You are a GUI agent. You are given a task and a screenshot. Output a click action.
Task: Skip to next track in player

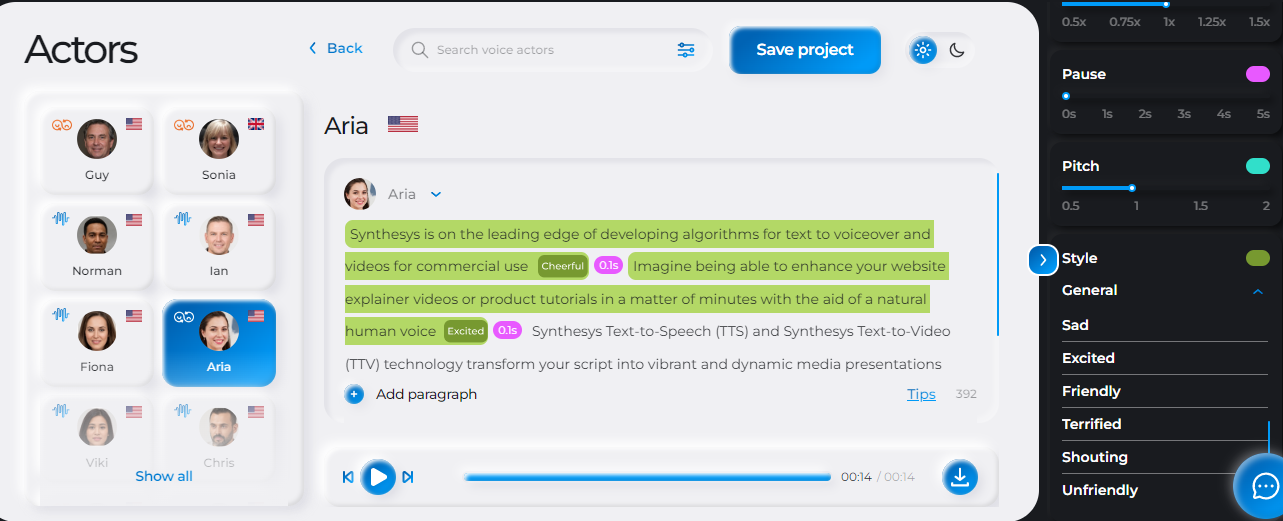pyautogui.click(x=408, y=477)
